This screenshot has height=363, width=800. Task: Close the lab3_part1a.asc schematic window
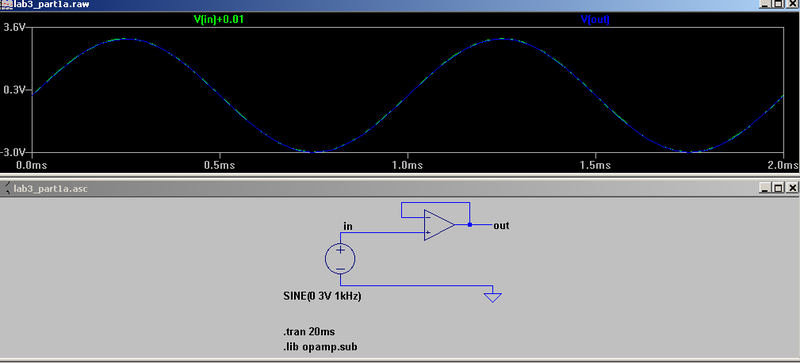(x=792, y=188)
